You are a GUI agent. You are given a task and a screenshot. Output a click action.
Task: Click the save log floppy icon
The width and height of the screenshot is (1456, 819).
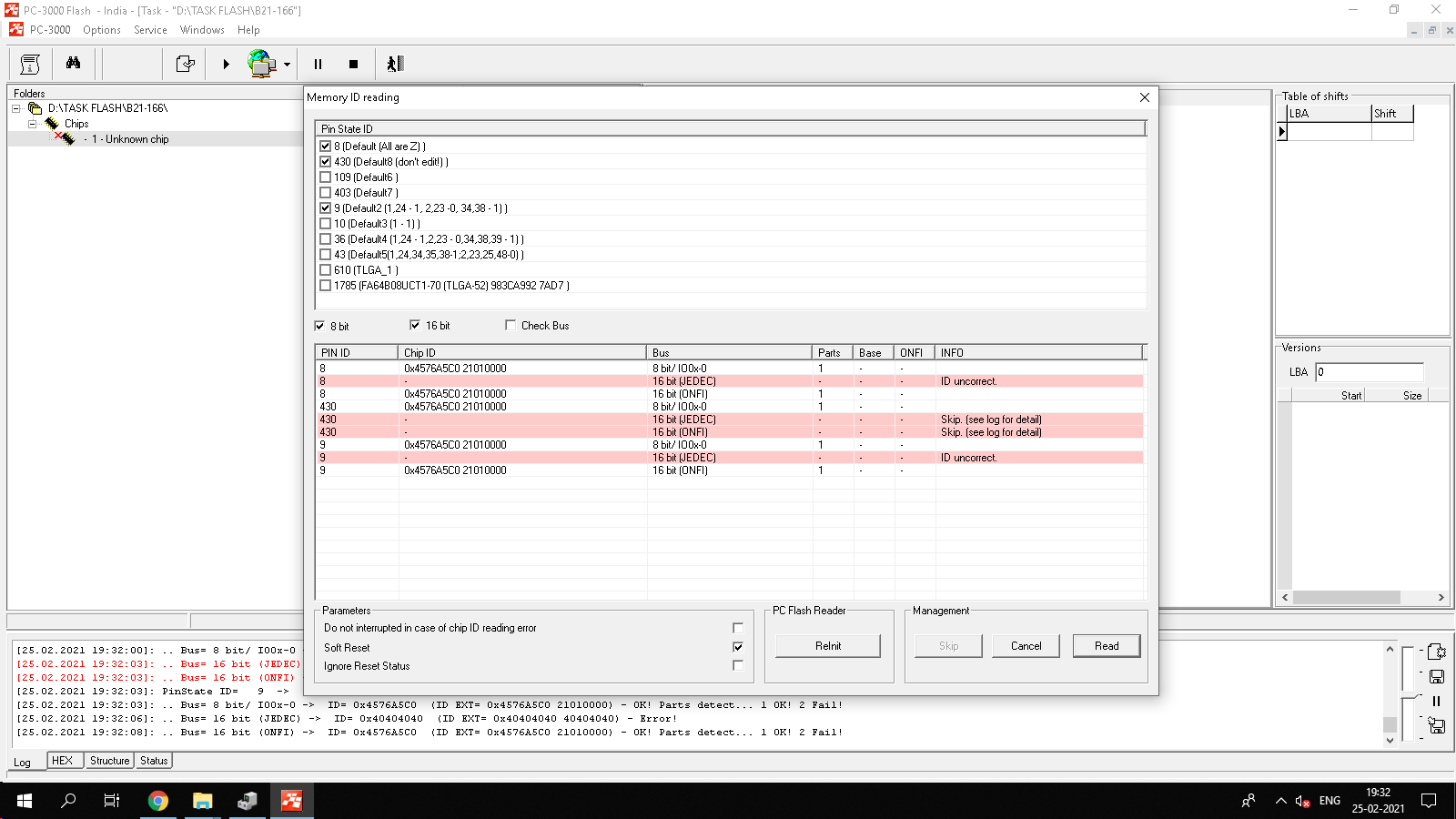(1437, 676)
